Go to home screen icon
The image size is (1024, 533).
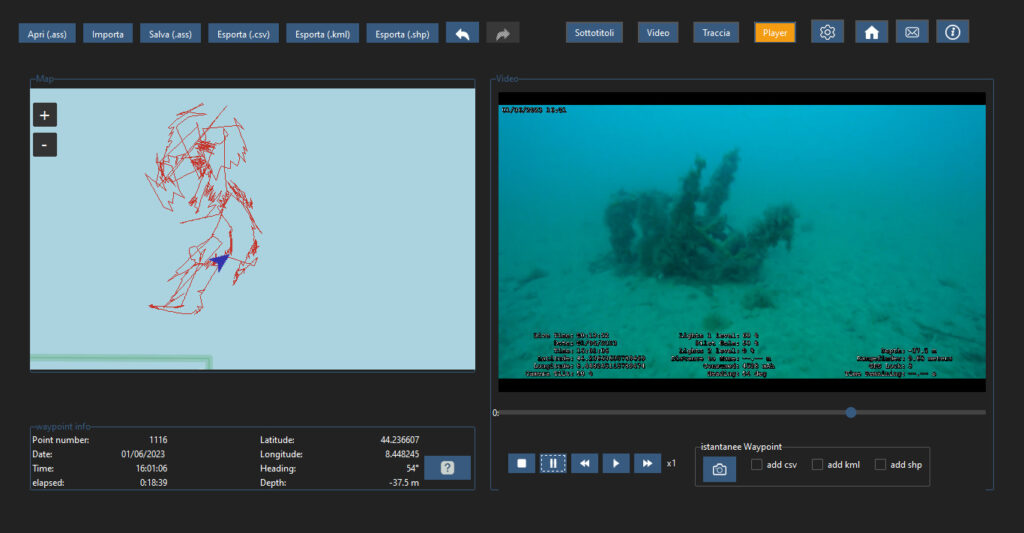pyautogui.click(x=871, y=32)
